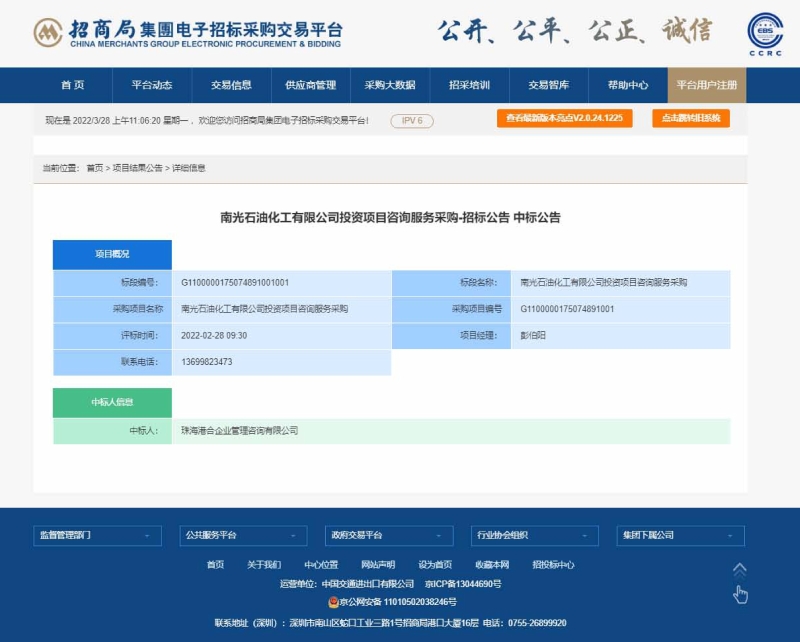
Task: Open the 行业协会组织 dropdown list
Action: [534, 535]
